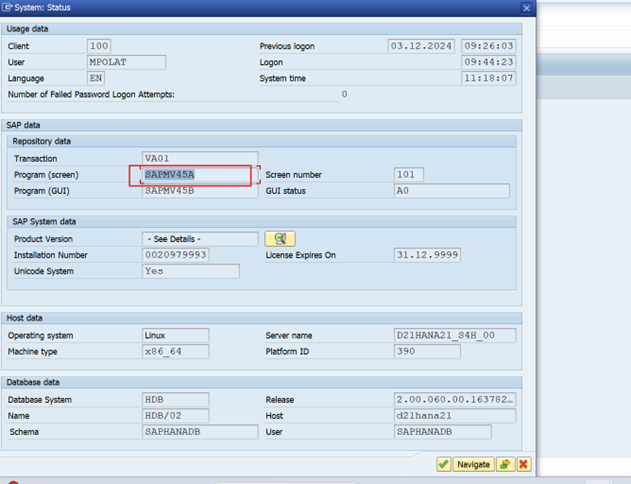
Task: Click Logon time field 09:44:23
Action: pyautogui.click(x=489, y=62)
